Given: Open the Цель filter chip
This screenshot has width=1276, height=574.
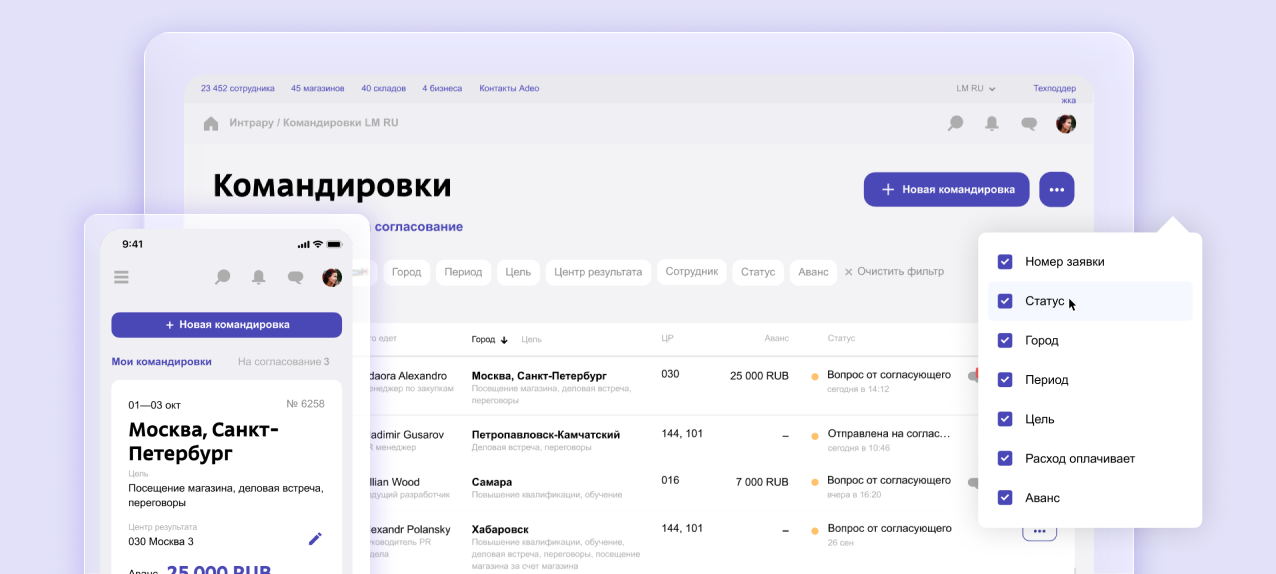Looking at the screenshot, I should pyautogui.click(x=518, y=272).
